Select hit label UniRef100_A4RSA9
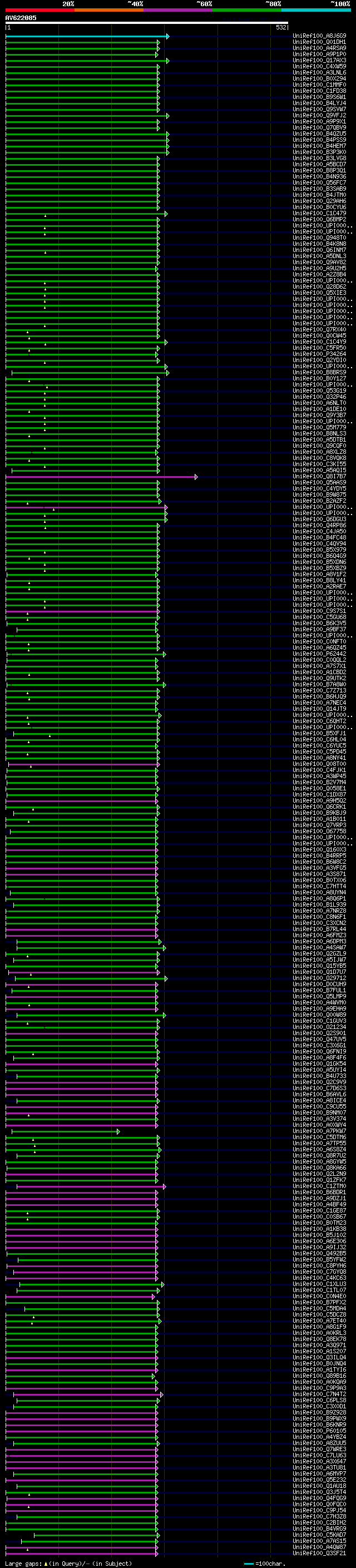The image size is (356, 1568). coord(319,48)
